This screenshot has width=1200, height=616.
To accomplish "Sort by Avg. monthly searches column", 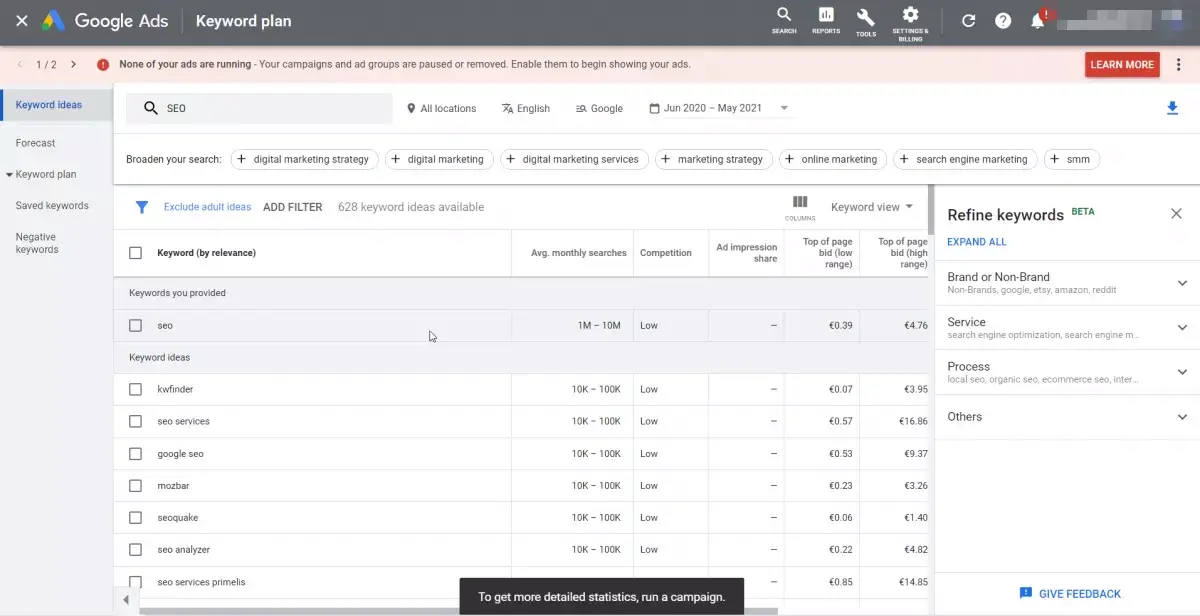I will click(578, 253).
